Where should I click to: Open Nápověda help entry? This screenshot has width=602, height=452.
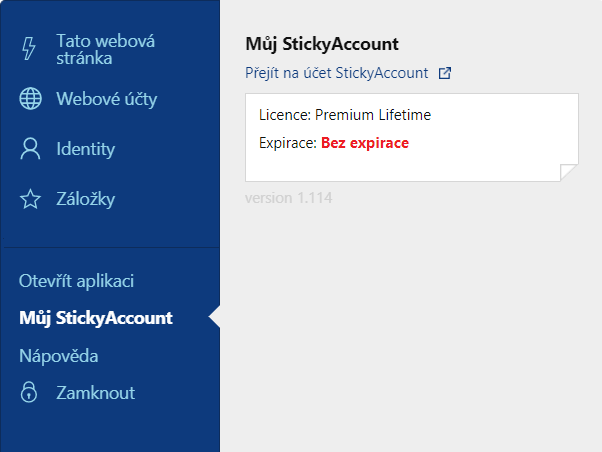coord(59,356)
